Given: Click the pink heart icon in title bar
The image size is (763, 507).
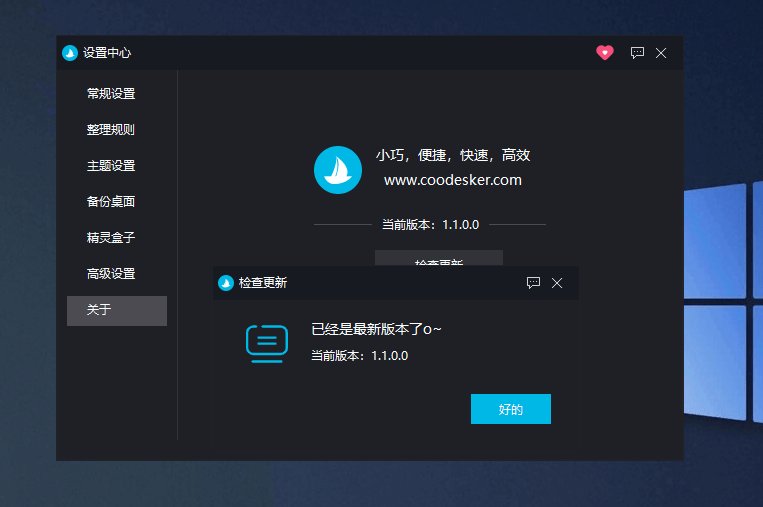Looking at the screenshot, I should (x=604, y=53).
